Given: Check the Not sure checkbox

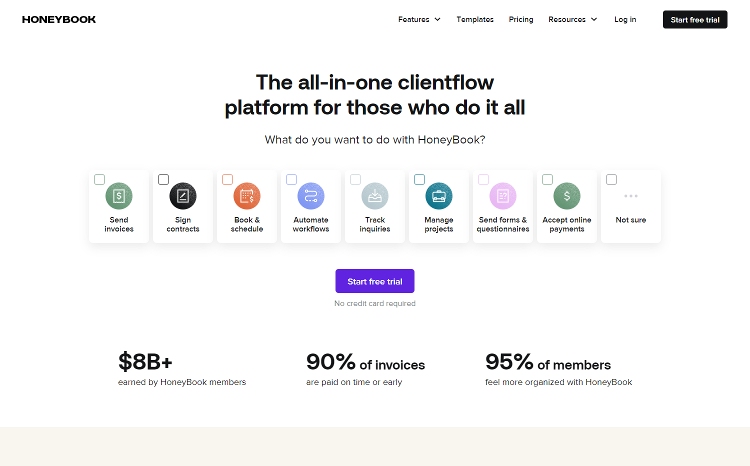Looking at the screenshot, I should click(612, 180).
